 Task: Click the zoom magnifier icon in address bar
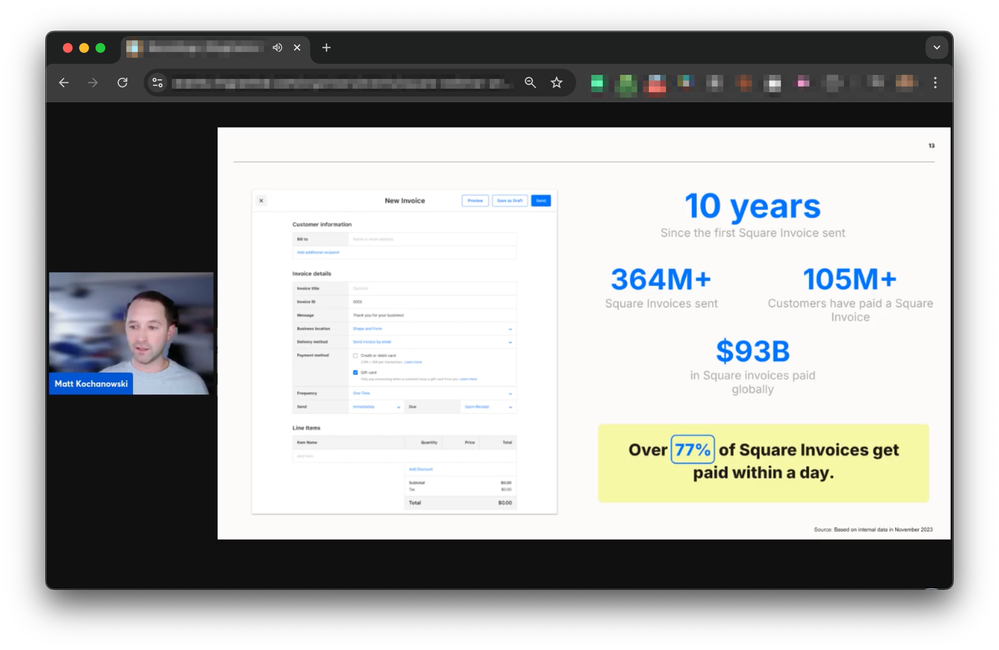[530, 83]
